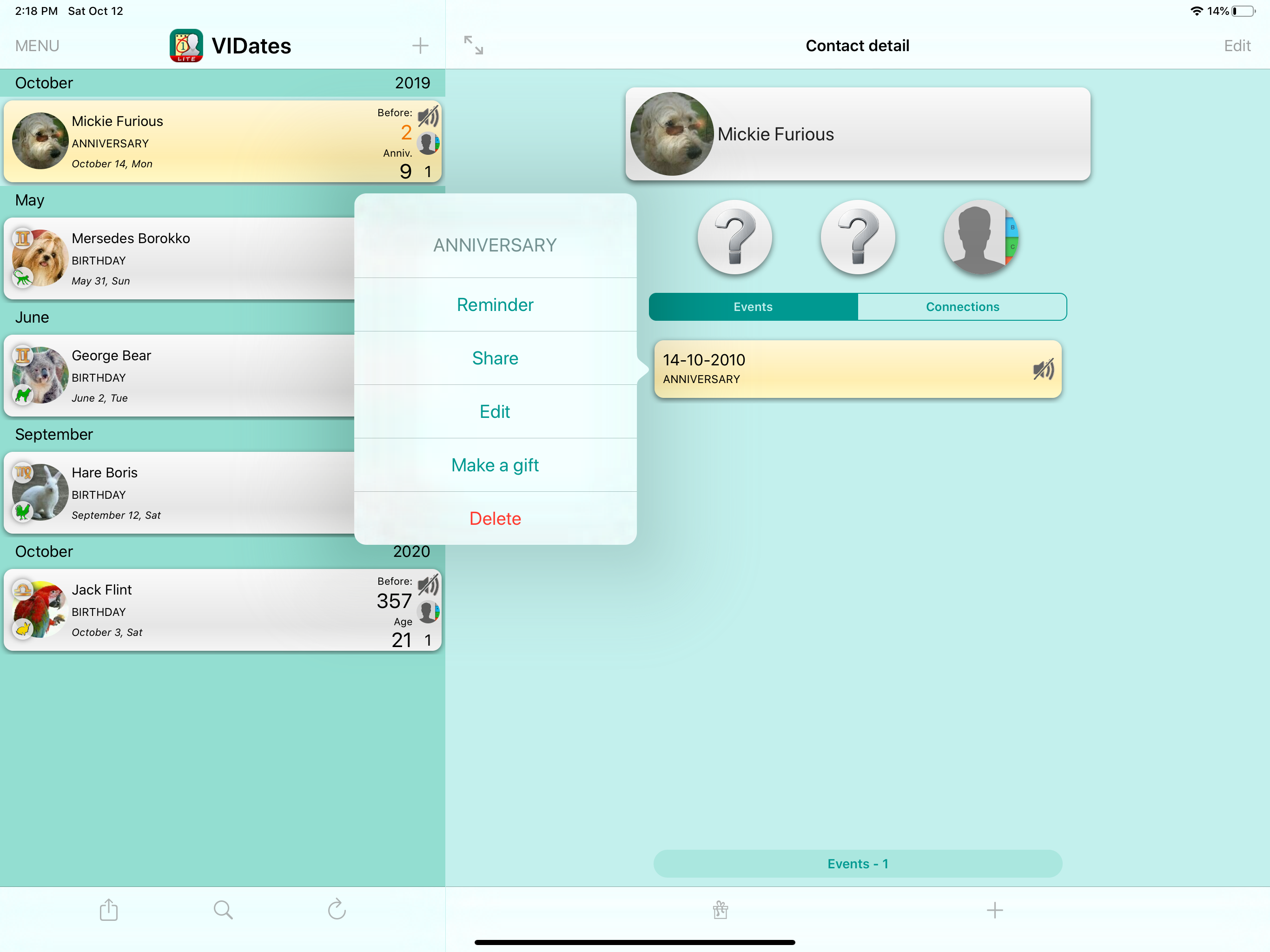Tap rabbit zodiac badge on Jack Flint
This screenshot has height=952, width=1270.
pos(23,630)
